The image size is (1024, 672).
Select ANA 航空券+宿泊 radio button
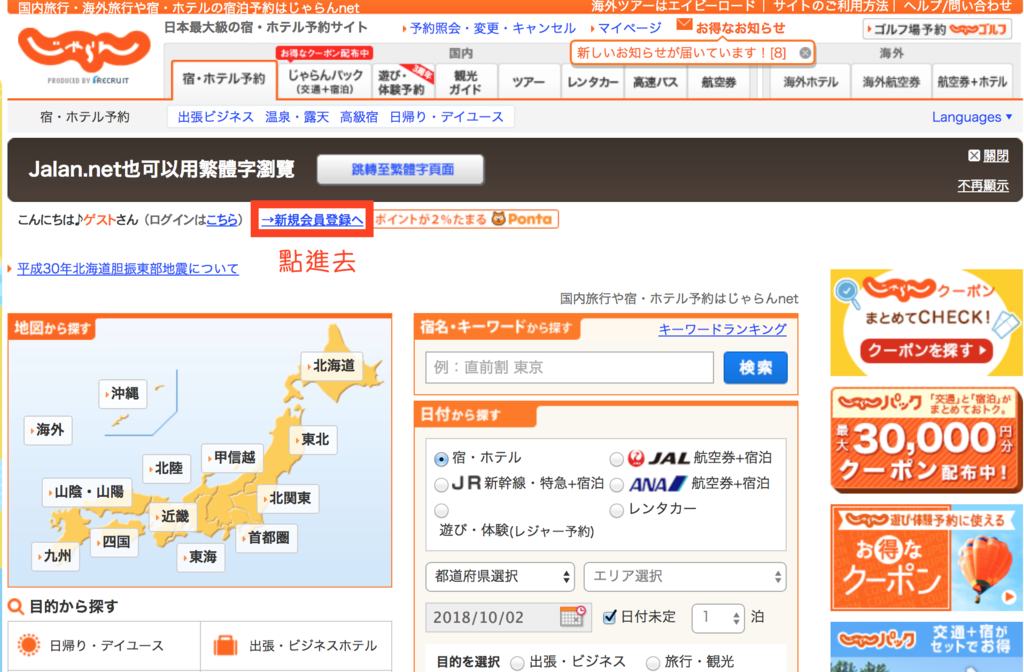click(616, 485)
